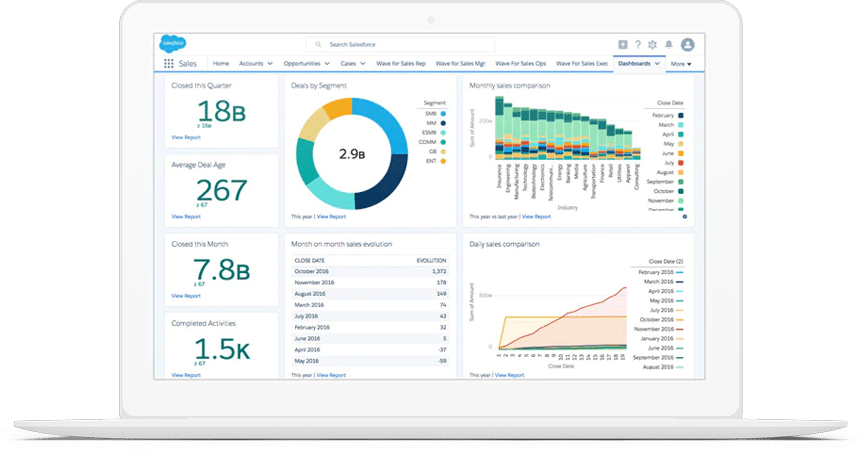Screen dimensions: 862x450
Task: Click the COMM segment legend swatch
Action: click(443, 142)
